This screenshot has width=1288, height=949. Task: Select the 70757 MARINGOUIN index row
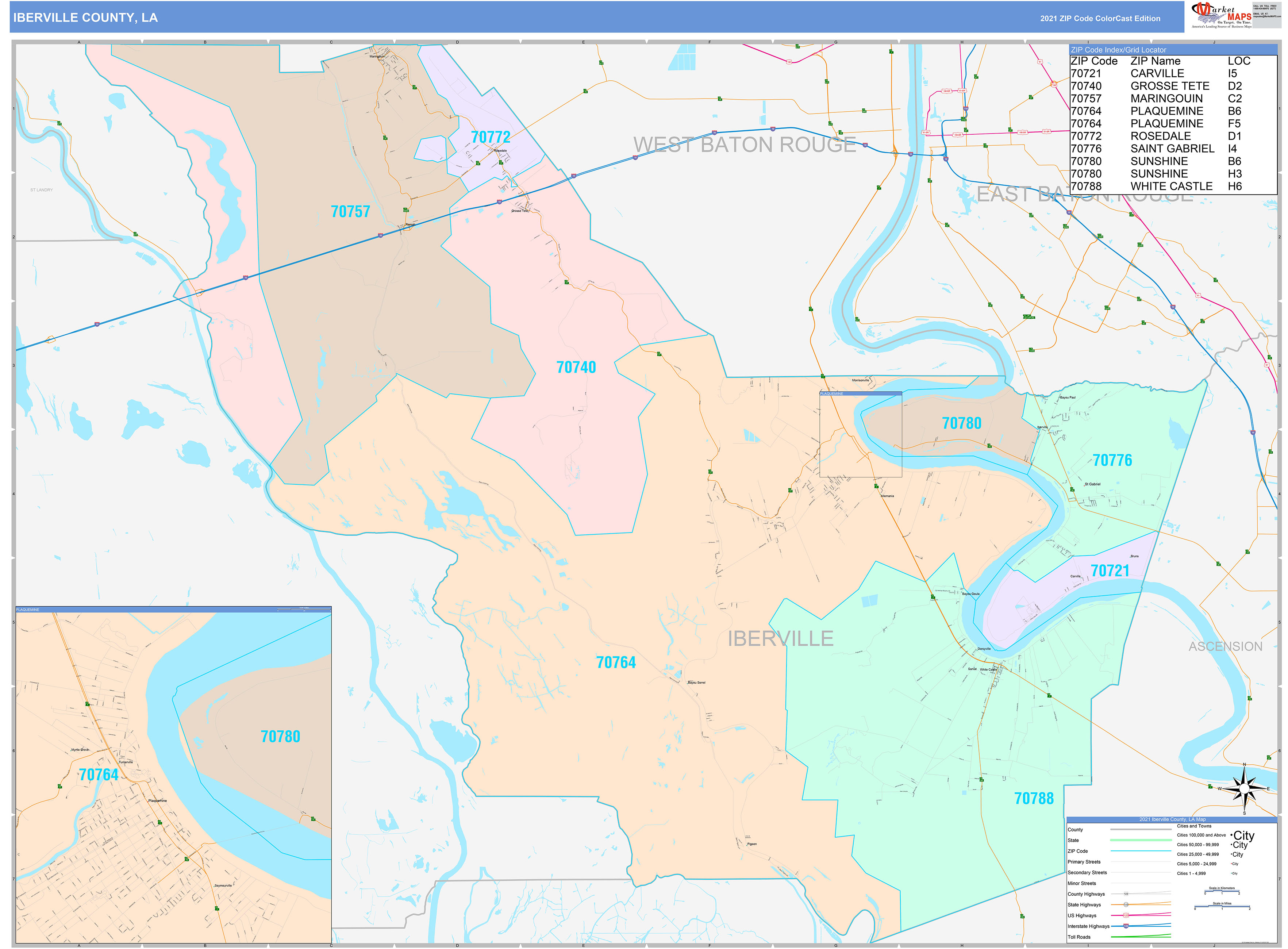coord(1173,99)
